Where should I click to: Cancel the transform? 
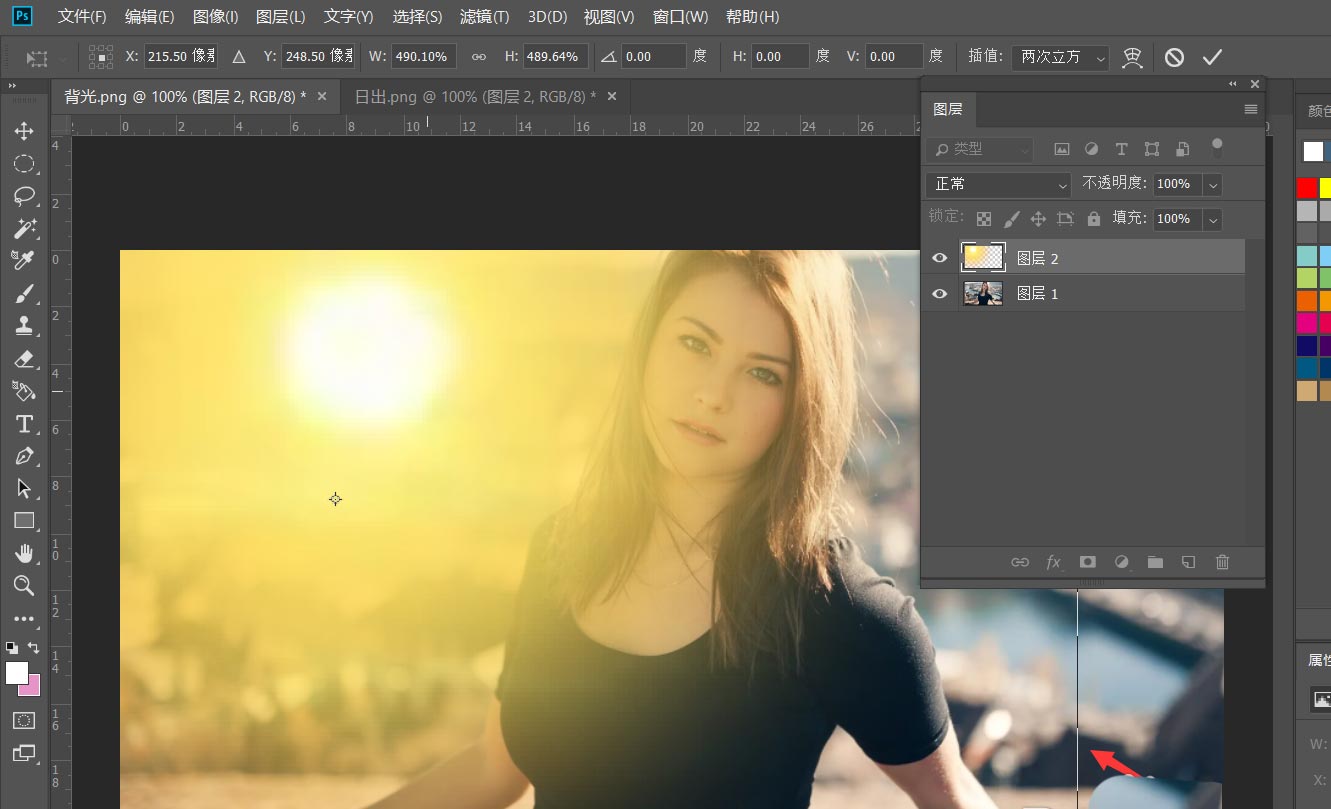click(1174, 57)
